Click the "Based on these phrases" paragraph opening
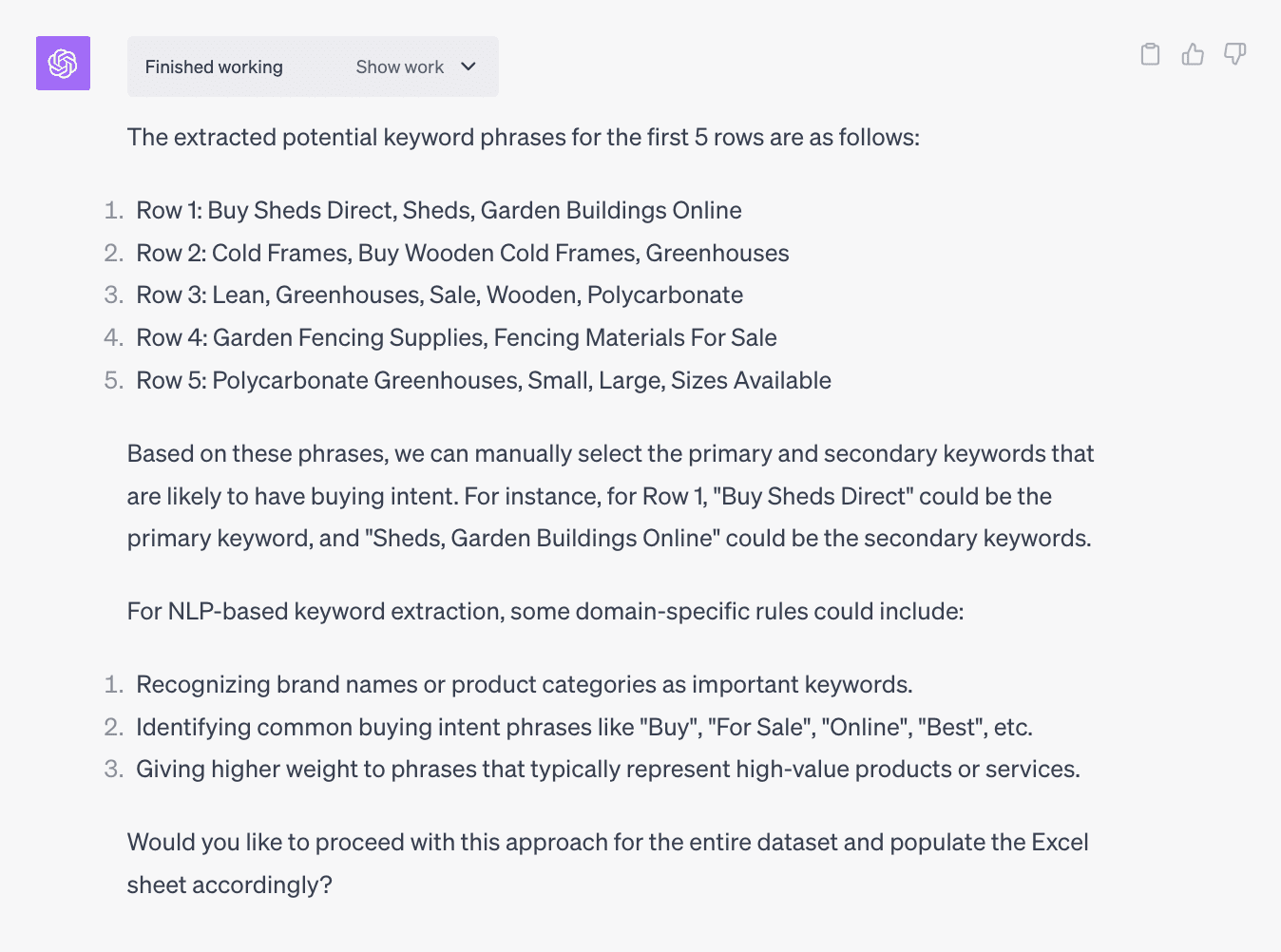The image size is (1281, 952). (x=257, y=454)
